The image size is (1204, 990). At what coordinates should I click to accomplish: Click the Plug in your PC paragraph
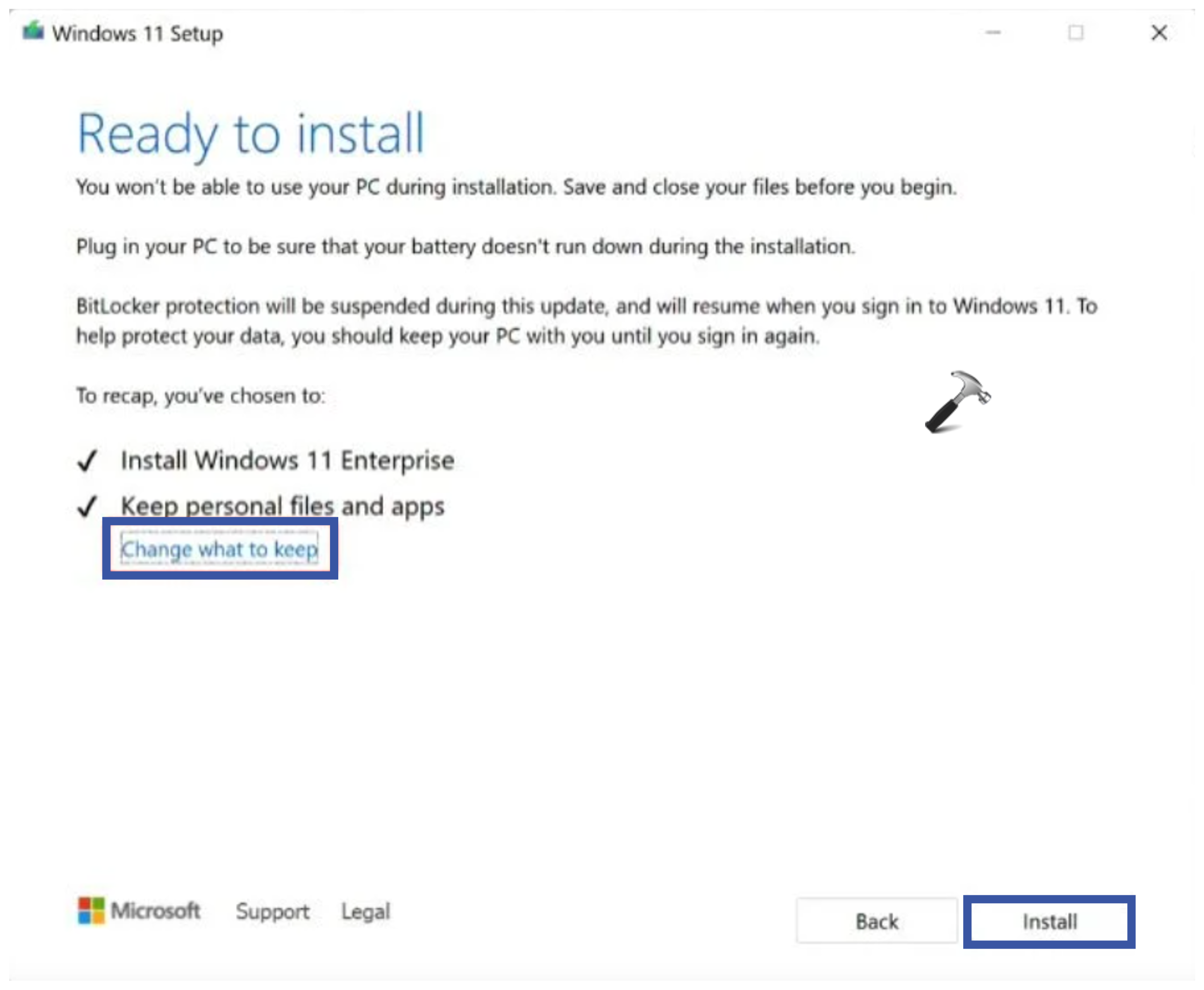pyautogui.click(x=466, y=247)
